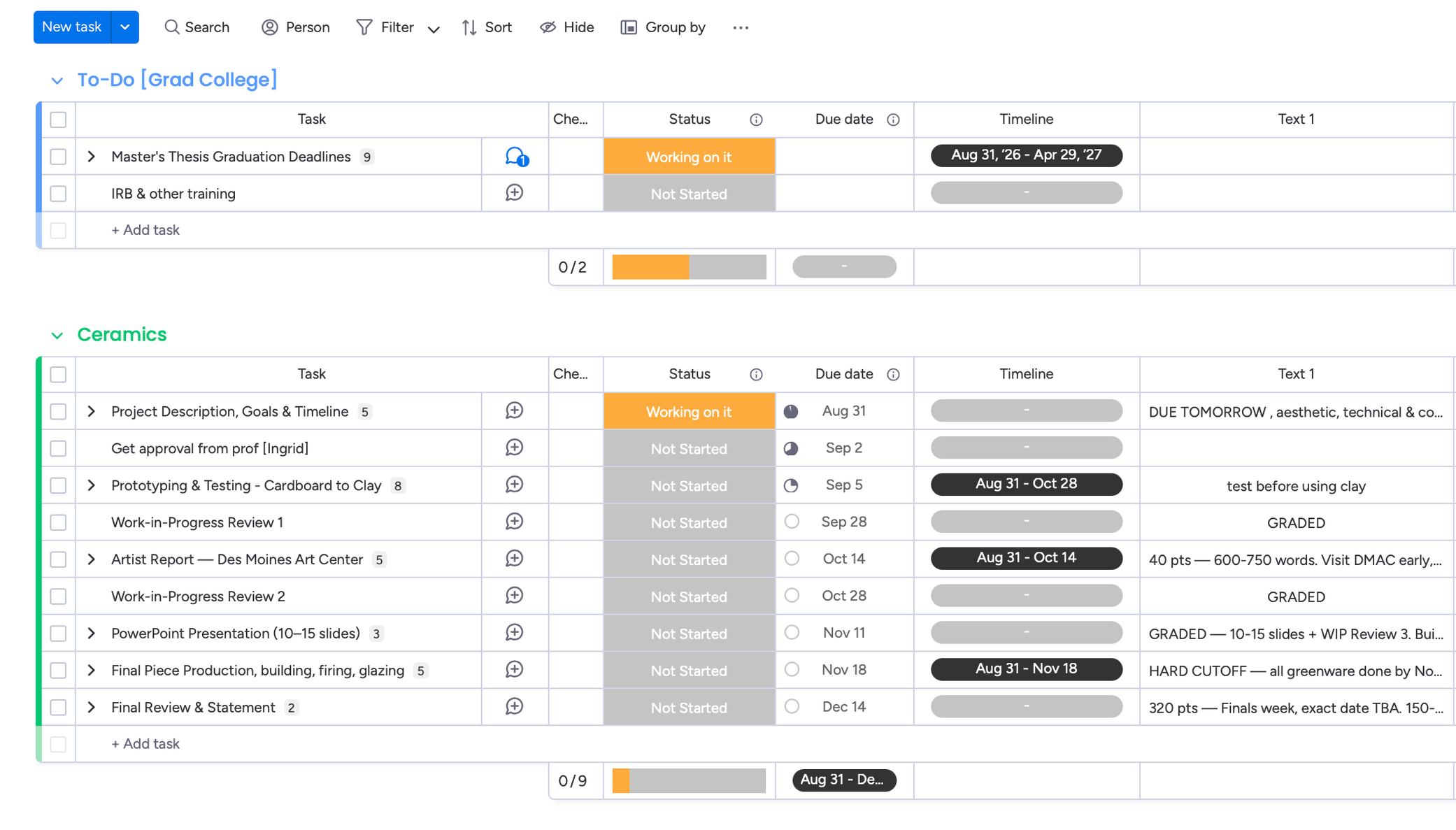Image resolution: width=1456 pixels, height=830 pixels.
Task: Add update to Prototyping & Testing row
Action: coord(515,485)
